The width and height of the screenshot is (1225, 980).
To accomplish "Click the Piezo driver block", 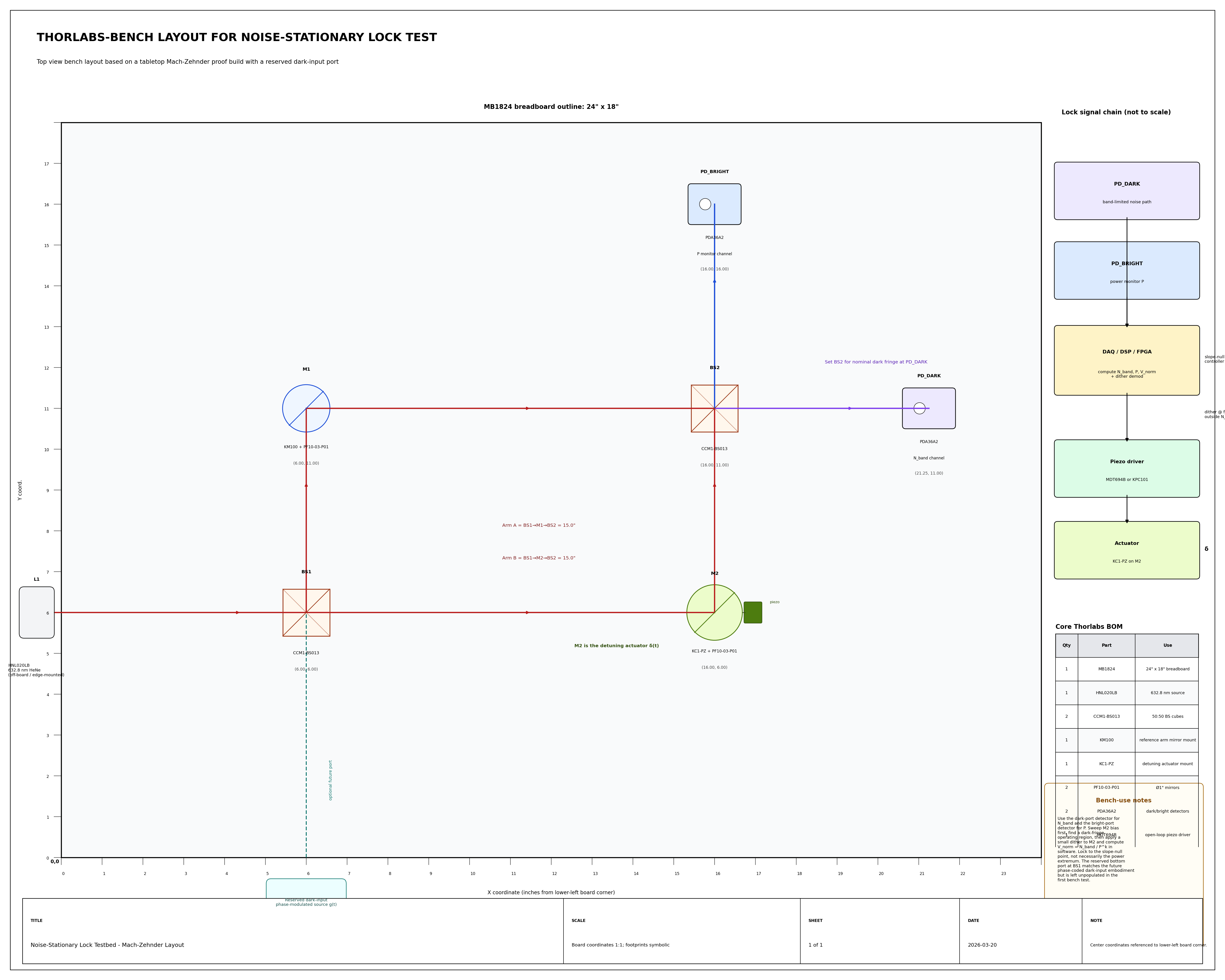I will coord(1127,469).
